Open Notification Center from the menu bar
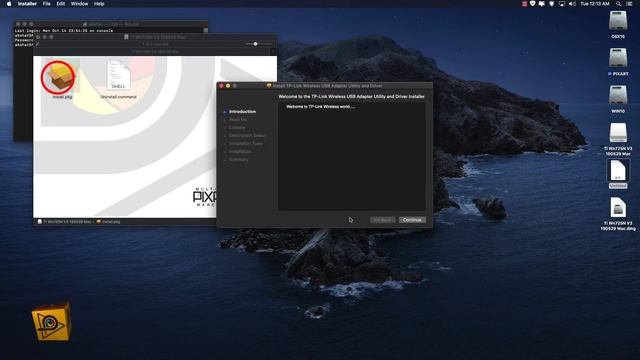640x360 pixels. tap(630, 4)
